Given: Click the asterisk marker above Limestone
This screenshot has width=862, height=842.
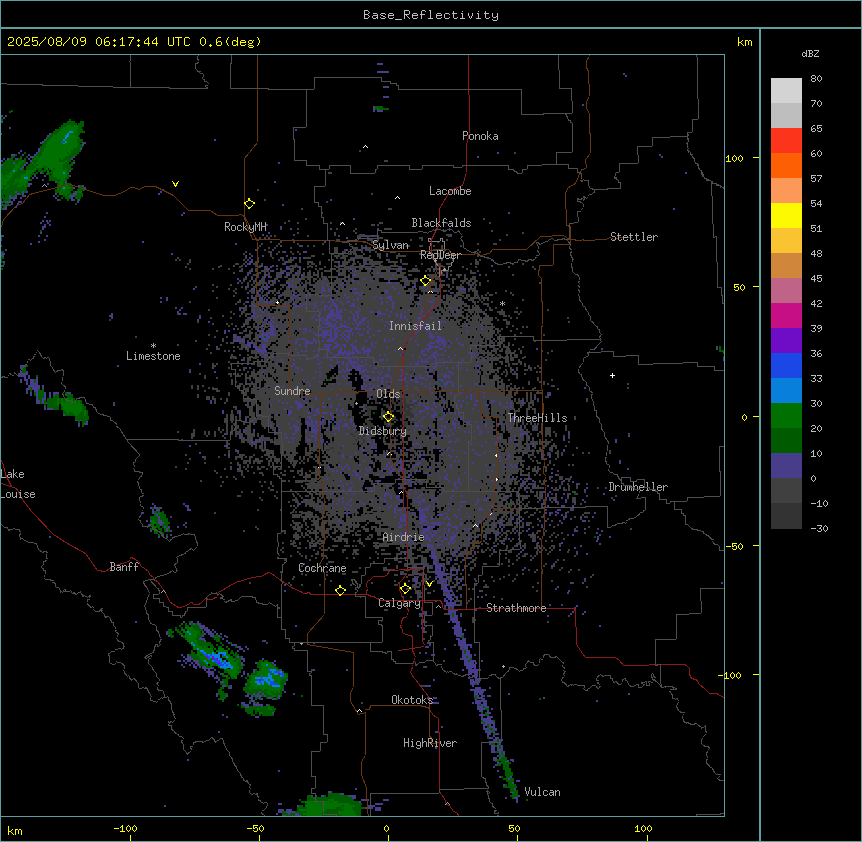Looking at the screenshot, I should [153, 346].
